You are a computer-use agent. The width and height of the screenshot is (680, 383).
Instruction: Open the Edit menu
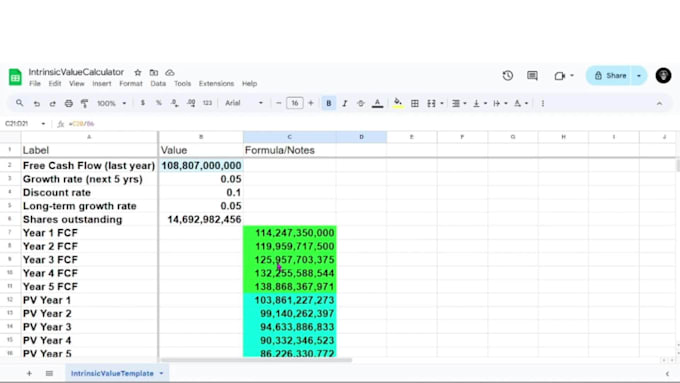point(55,84)
